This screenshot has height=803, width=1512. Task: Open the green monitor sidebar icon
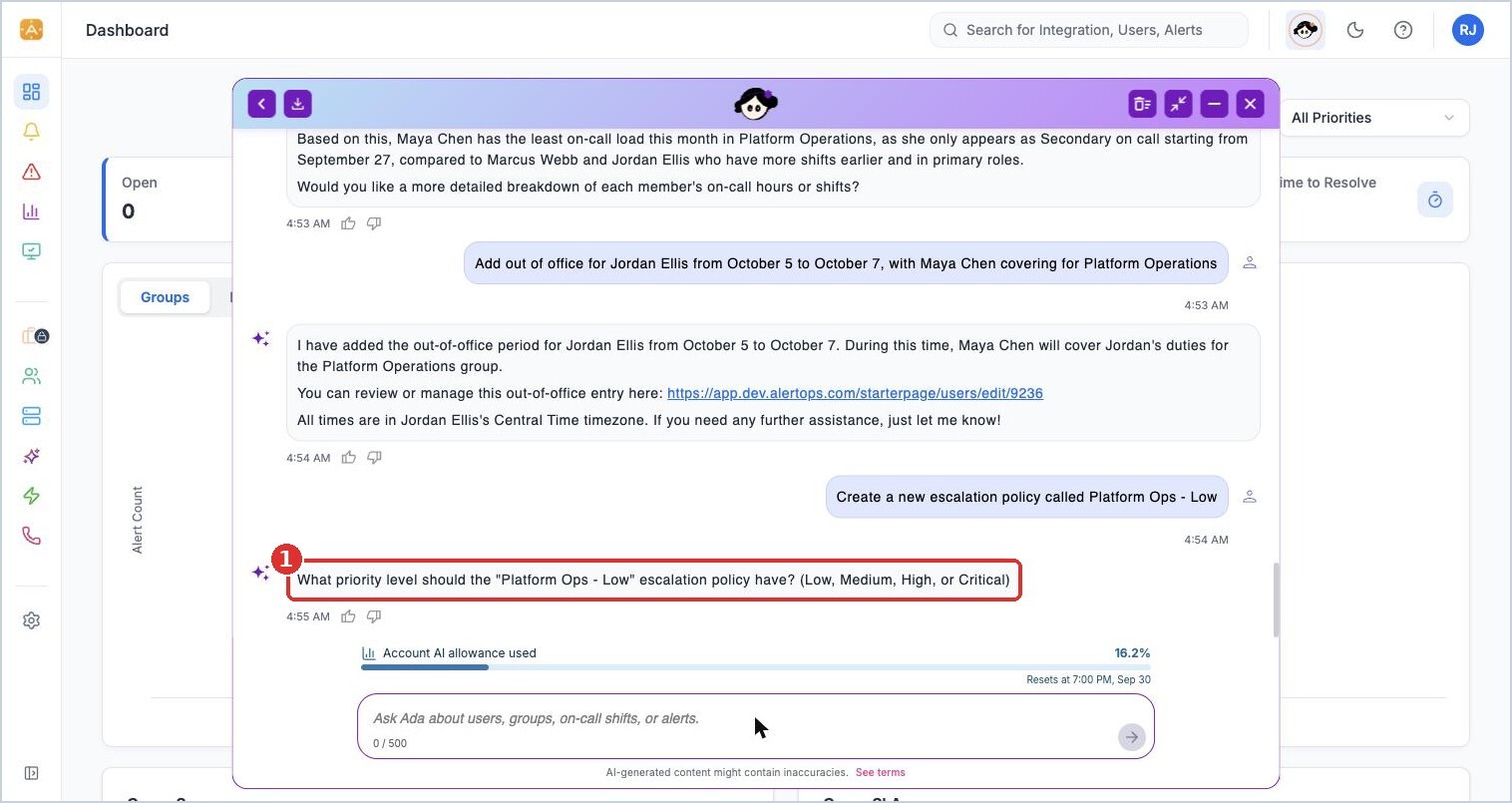pyautogui.click(x=31, y=251)
